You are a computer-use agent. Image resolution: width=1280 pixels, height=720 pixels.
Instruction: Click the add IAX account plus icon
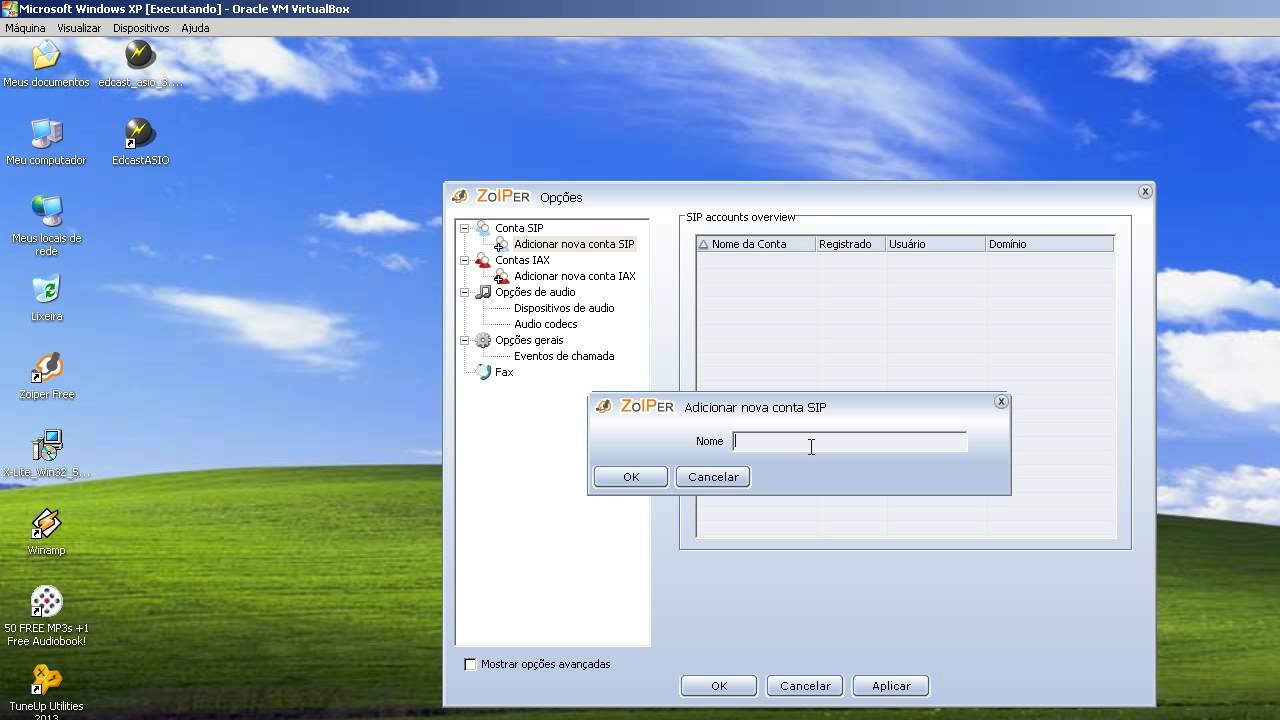501,276
